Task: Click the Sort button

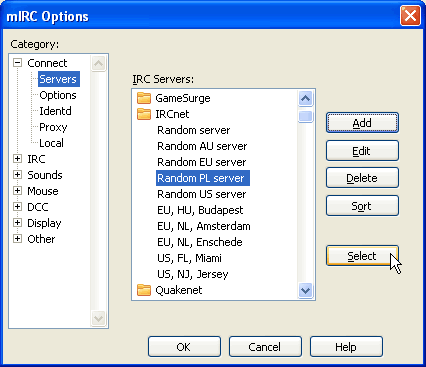Action: (362, 206)
